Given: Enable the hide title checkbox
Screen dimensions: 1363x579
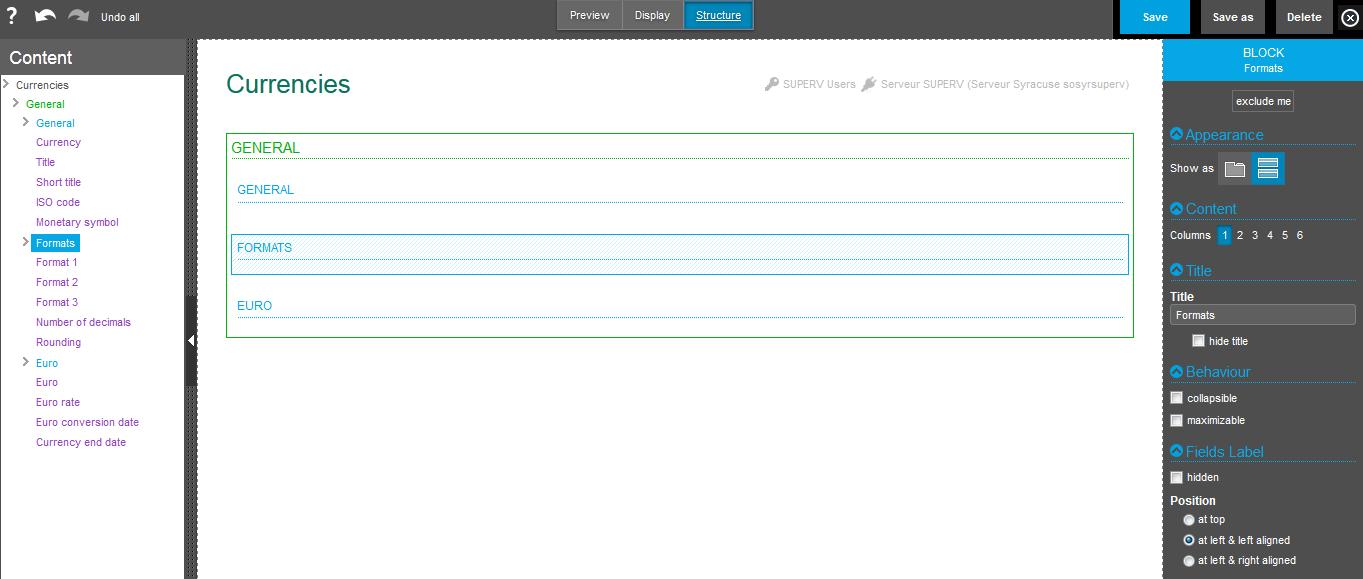Looking at the screenshot, I should tap(1198, 341).
